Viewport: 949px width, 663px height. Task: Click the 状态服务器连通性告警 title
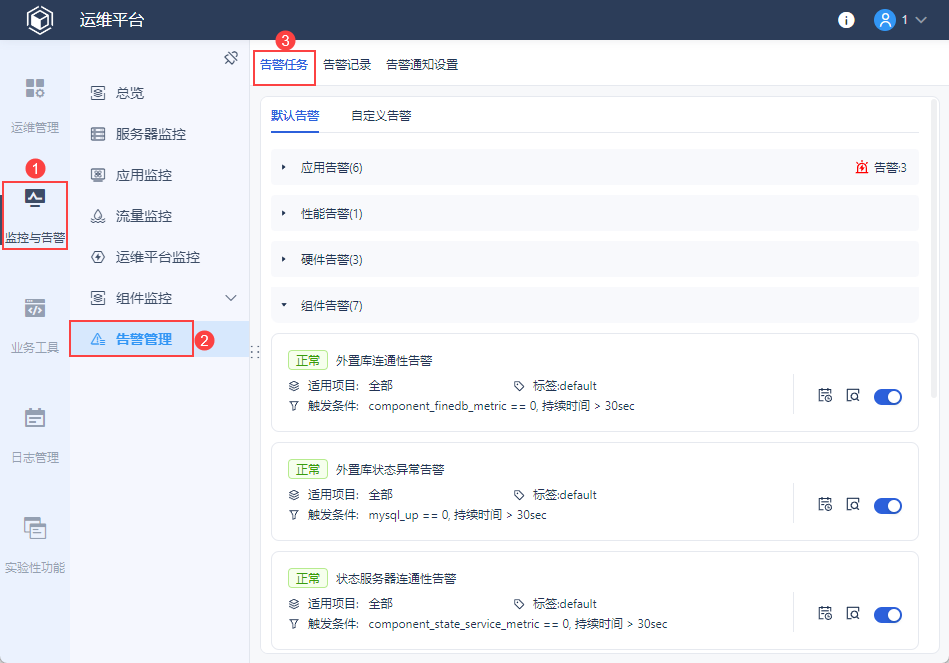pyautogui.click(x=396, y=579)
